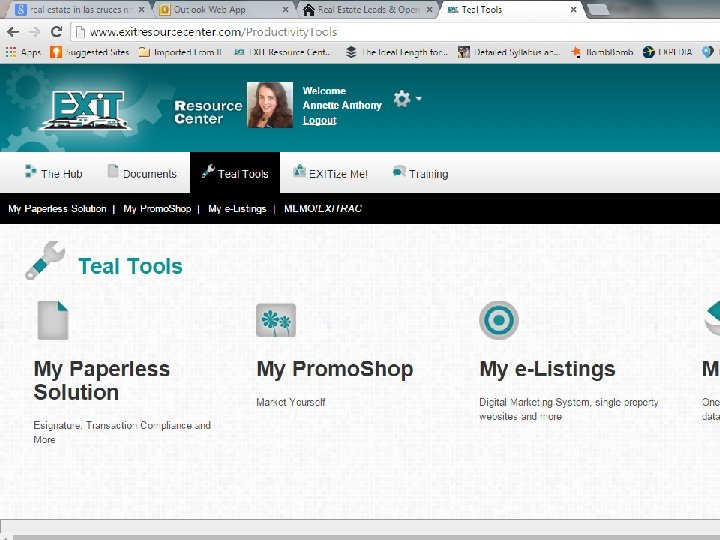Open the My e-Listings heading

point(547,369)
